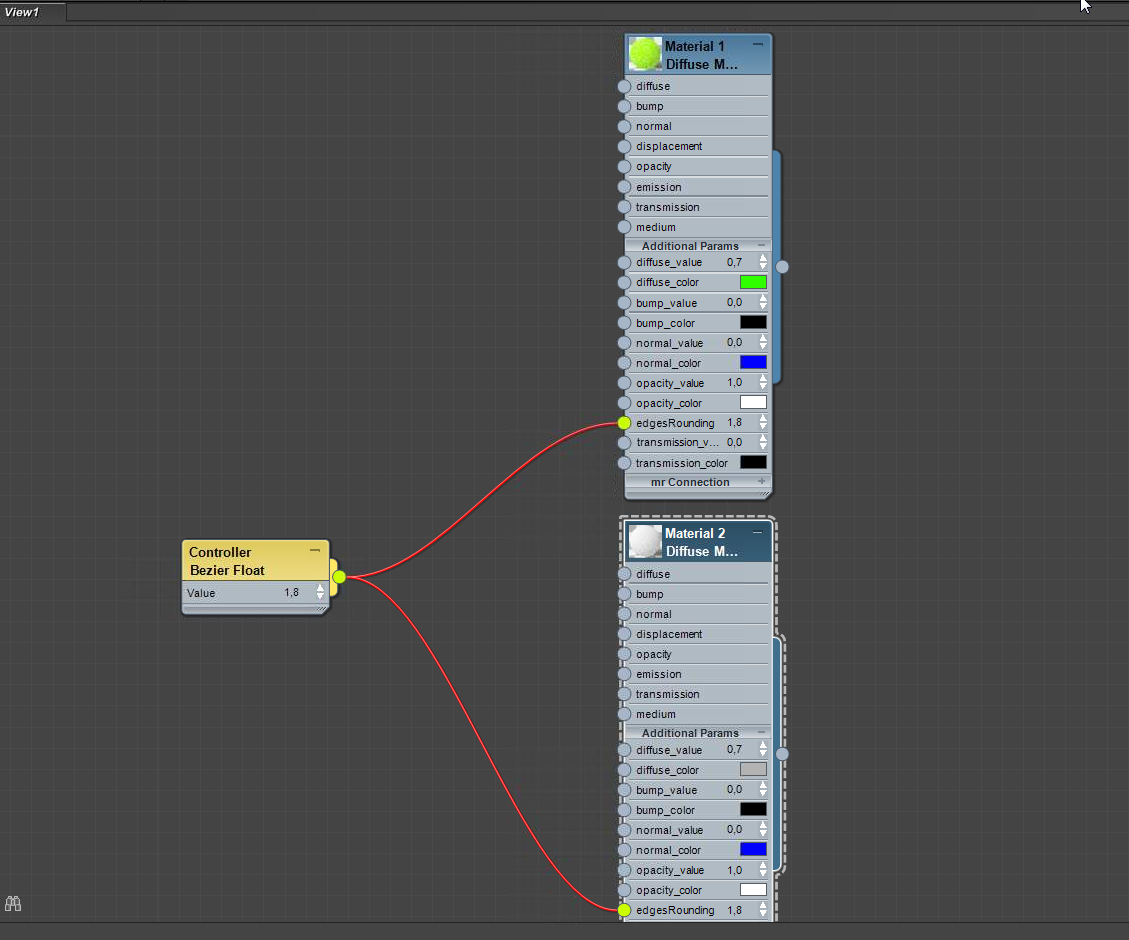Click Material 1 bump input socket
1129x940 pixels.
(x=624, y=107)
